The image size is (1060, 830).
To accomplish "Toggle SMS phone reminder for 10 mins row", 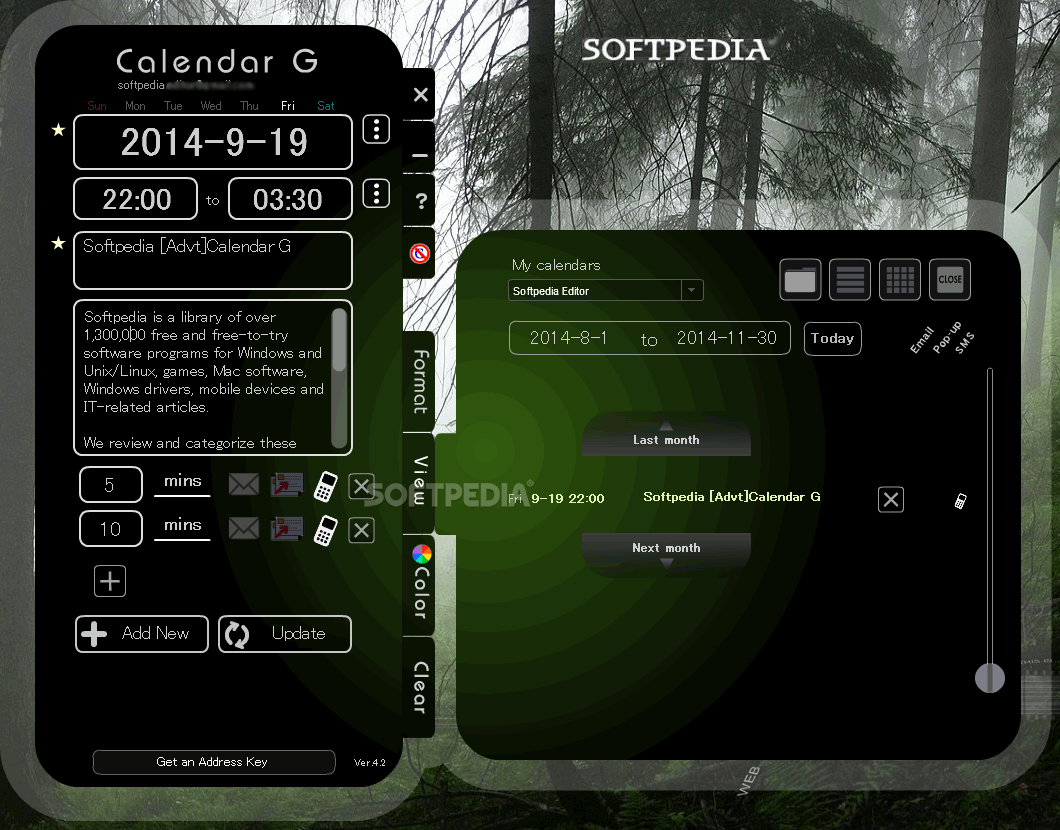I will (x=326, y=530).
